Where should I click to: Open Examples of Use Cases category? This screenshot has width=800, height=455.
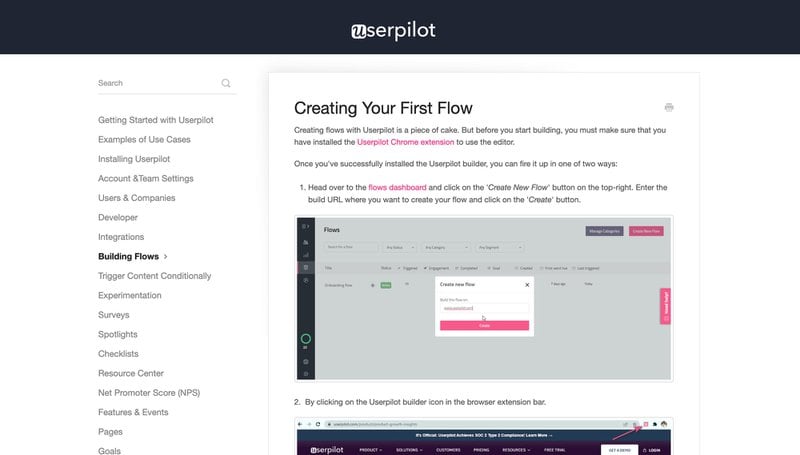coord(144,139)
